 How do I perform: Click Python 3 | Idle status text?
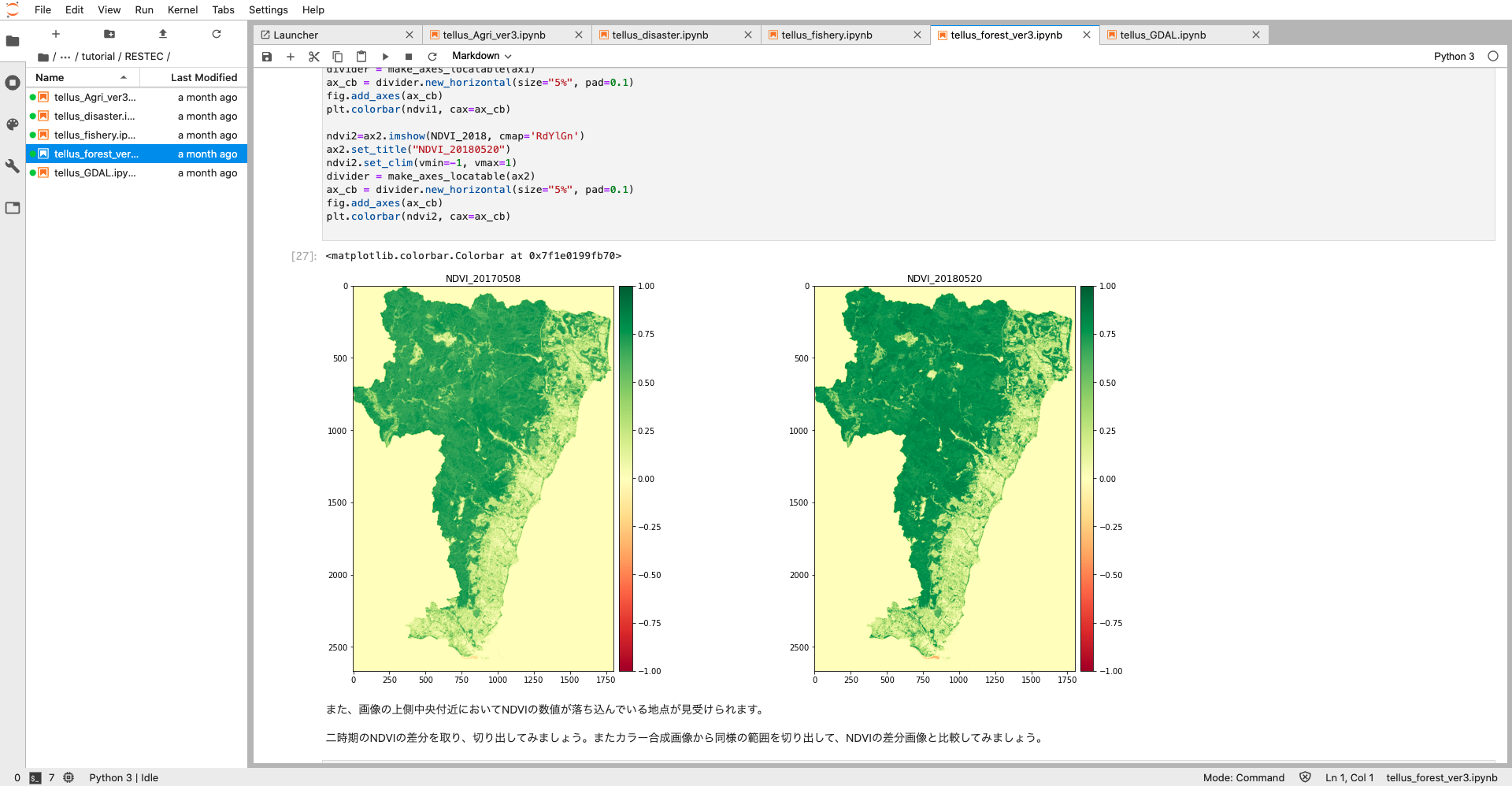point(124,777)
